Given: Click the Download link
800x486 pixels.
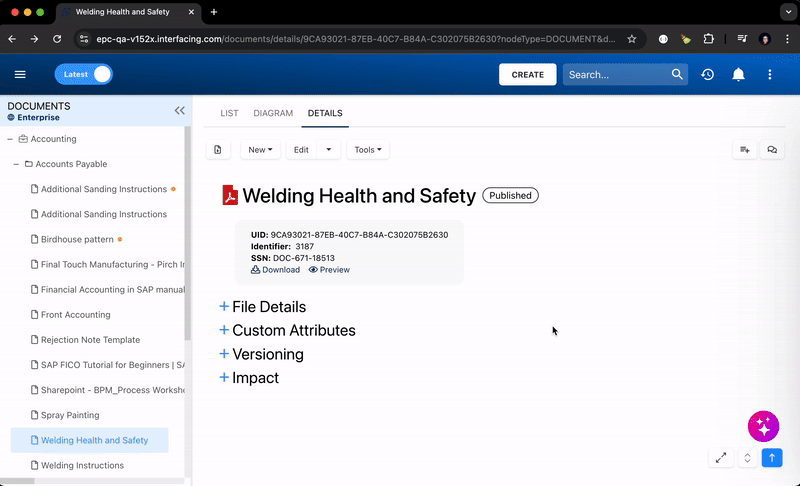Looking at the screenshot, I should (x=276, y=270).
